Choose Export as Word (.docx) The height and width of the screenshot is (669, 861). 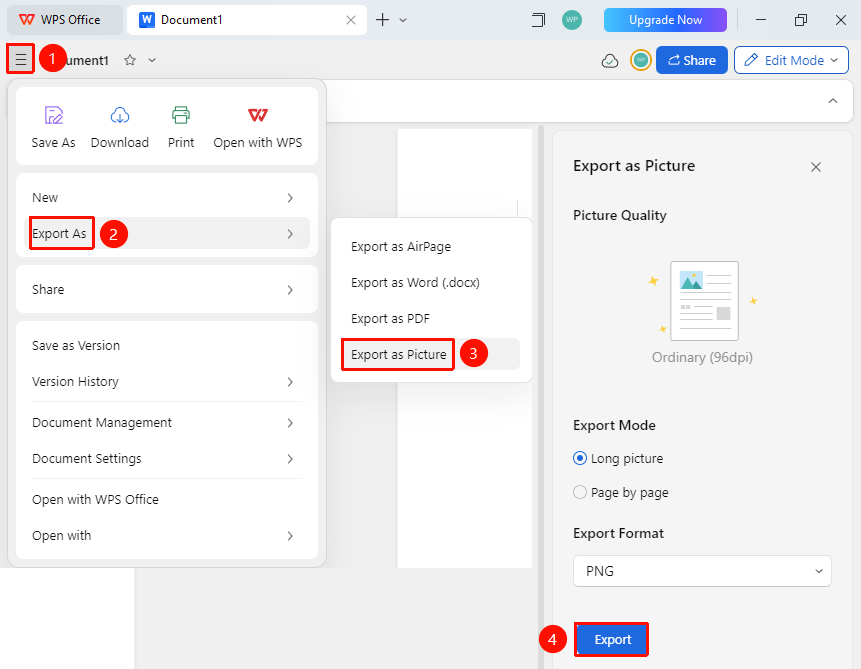point(415,282)
